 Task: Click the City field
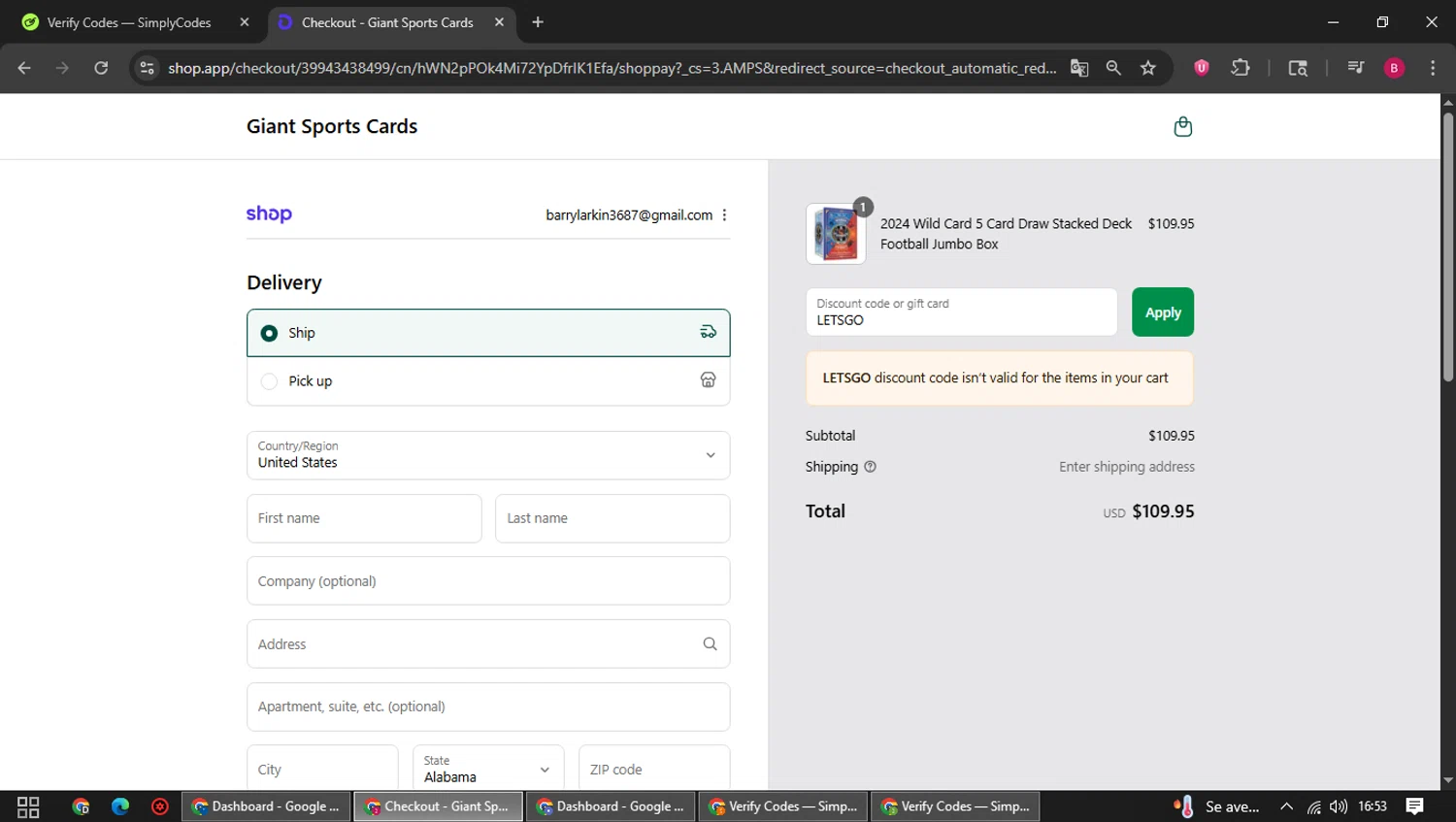coord(322,770)
